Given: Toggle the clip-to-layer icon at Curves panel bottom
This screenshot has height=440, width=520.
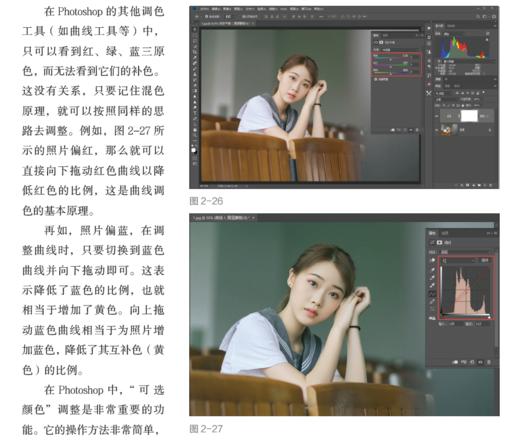Looking at the screenshot, I should pyautogui.click(x=455, y=362).
